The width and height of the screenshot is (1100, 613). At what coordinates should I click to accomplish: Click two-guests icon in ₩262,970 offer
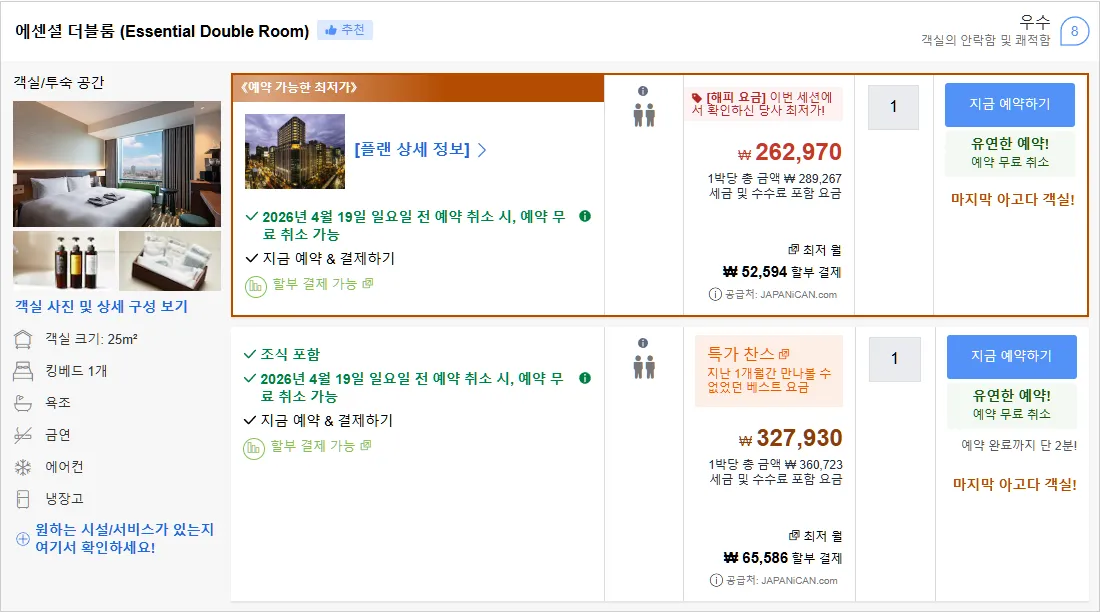(x=644, y=115)
